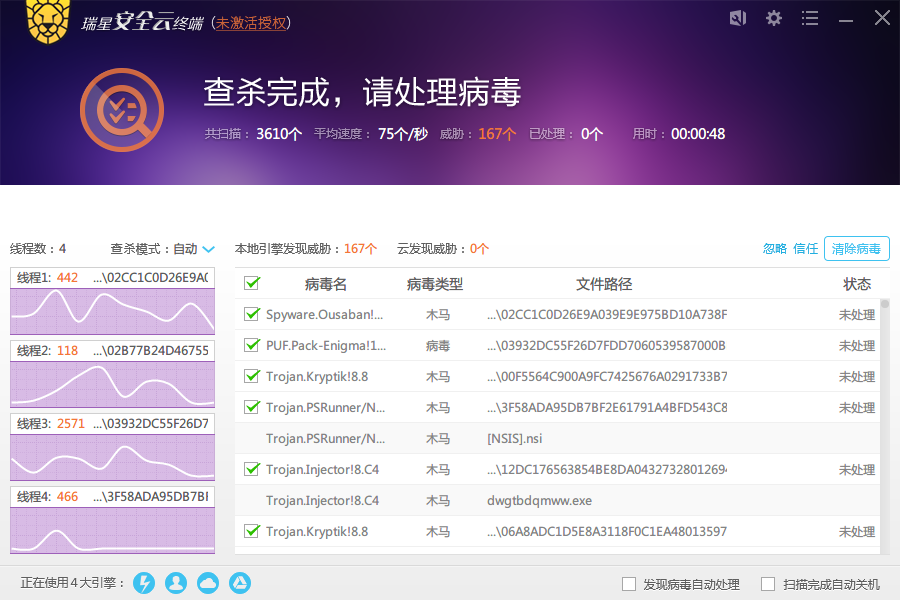900x600 pixels.
Task: Uncheck the PUF.Pack-Enigma row checkbox
Action: [x=252, y=345]
